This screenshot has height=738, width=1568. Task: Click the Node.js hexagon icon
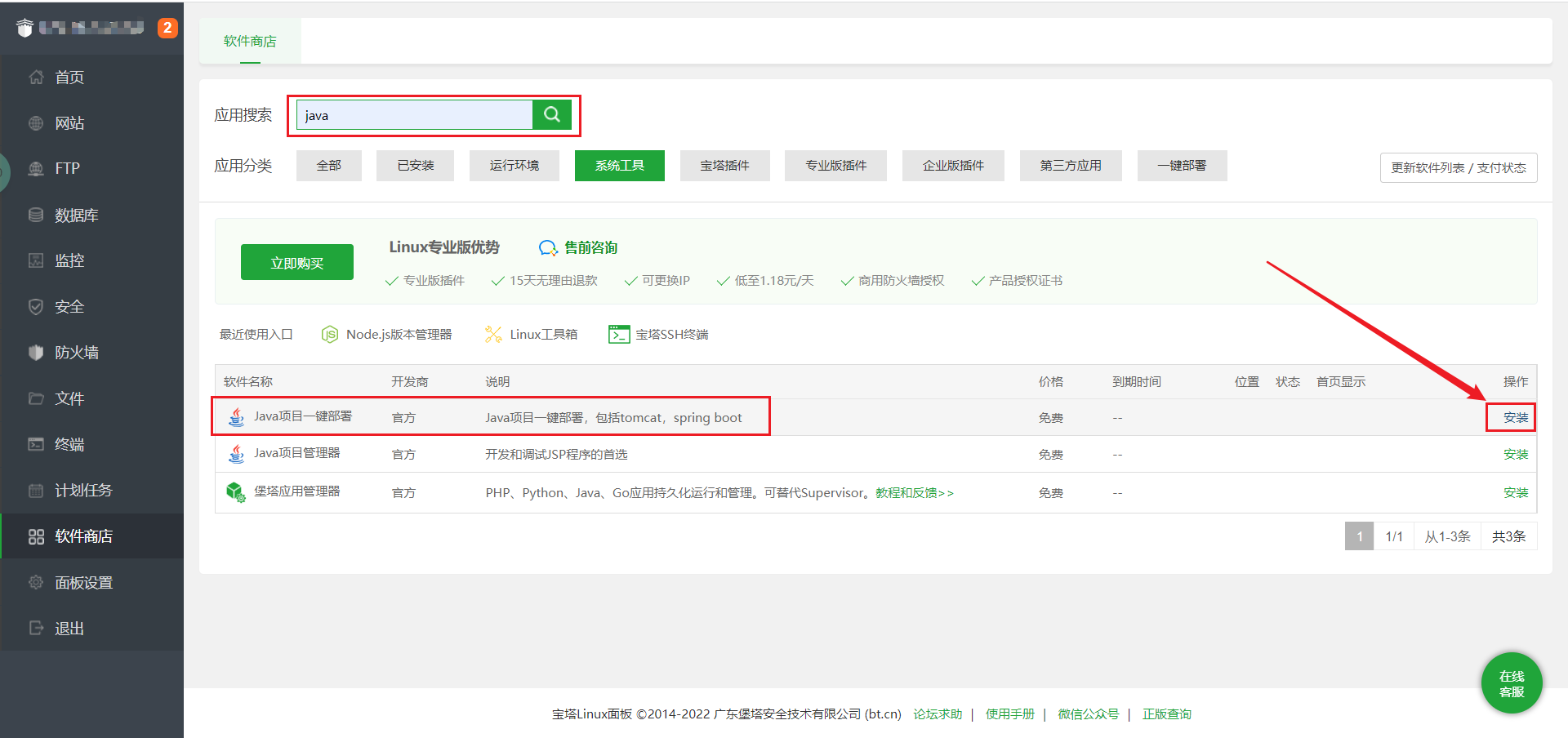coord(330,335)
